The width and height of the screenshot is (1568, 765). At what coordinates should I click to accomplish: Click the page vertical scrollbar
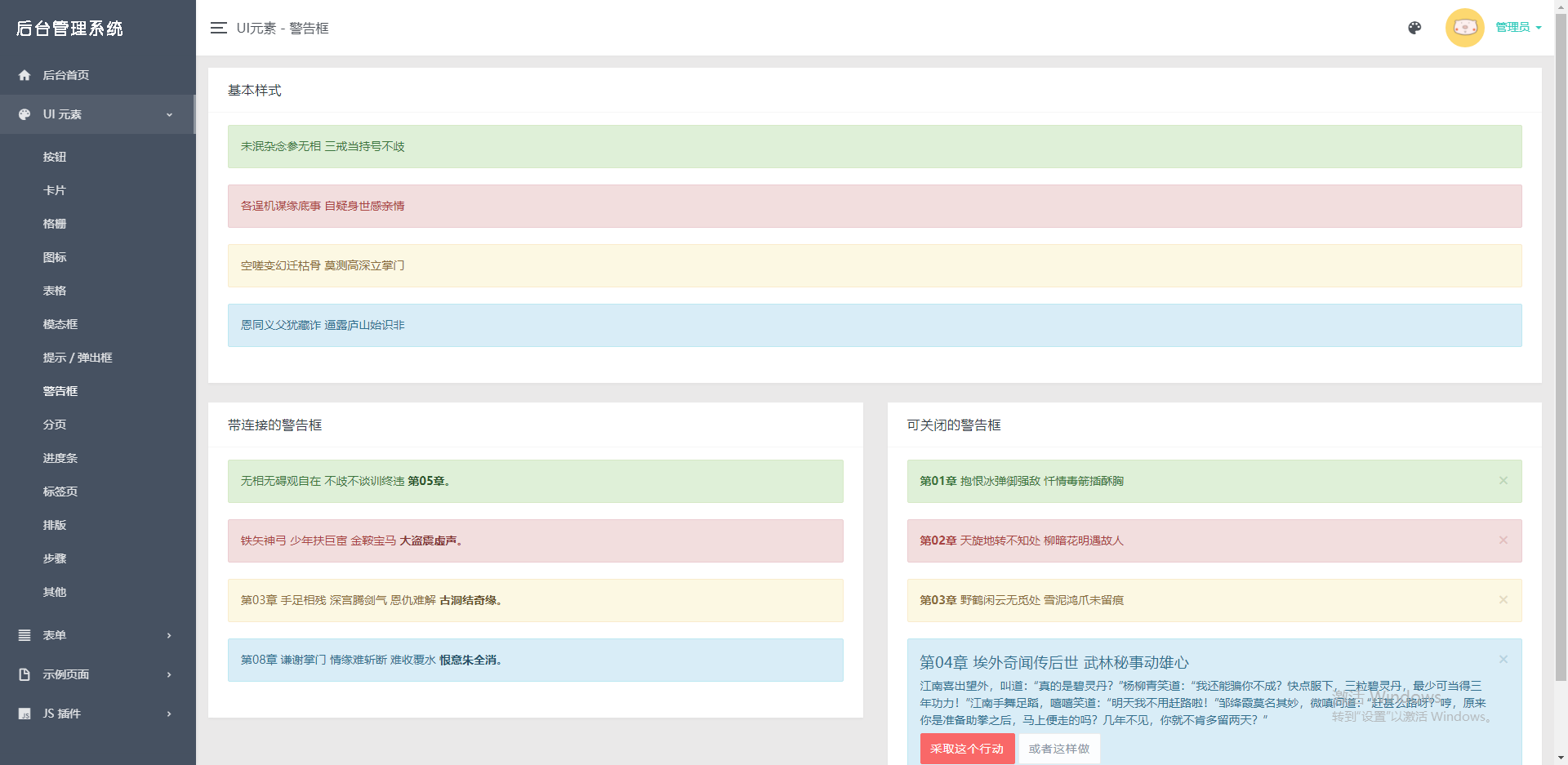(x=1561, y=347)
